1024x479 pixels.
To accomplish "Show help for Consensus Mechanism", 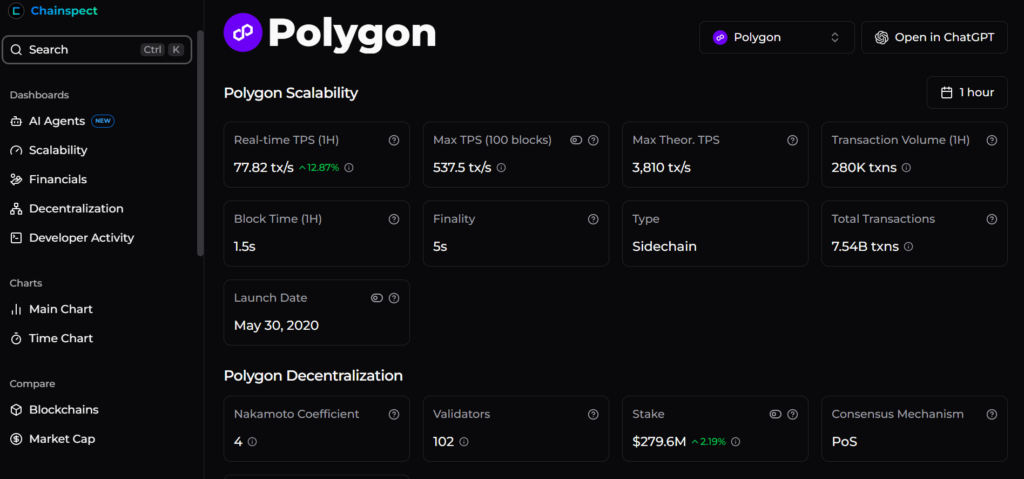I will click(991, 414).
